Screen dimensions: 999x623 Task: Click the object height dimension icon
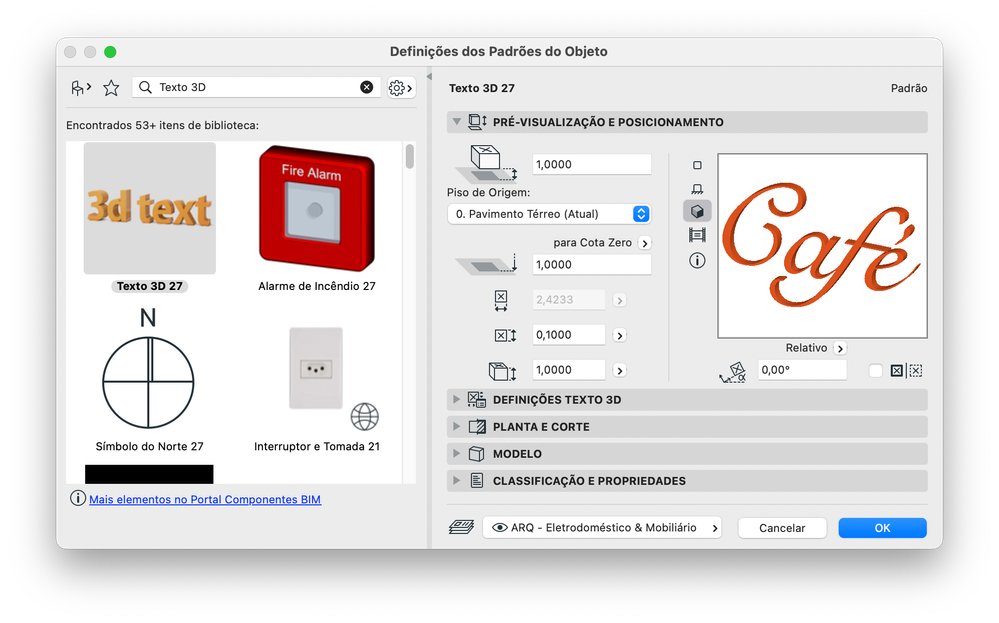tap(502, 370)
